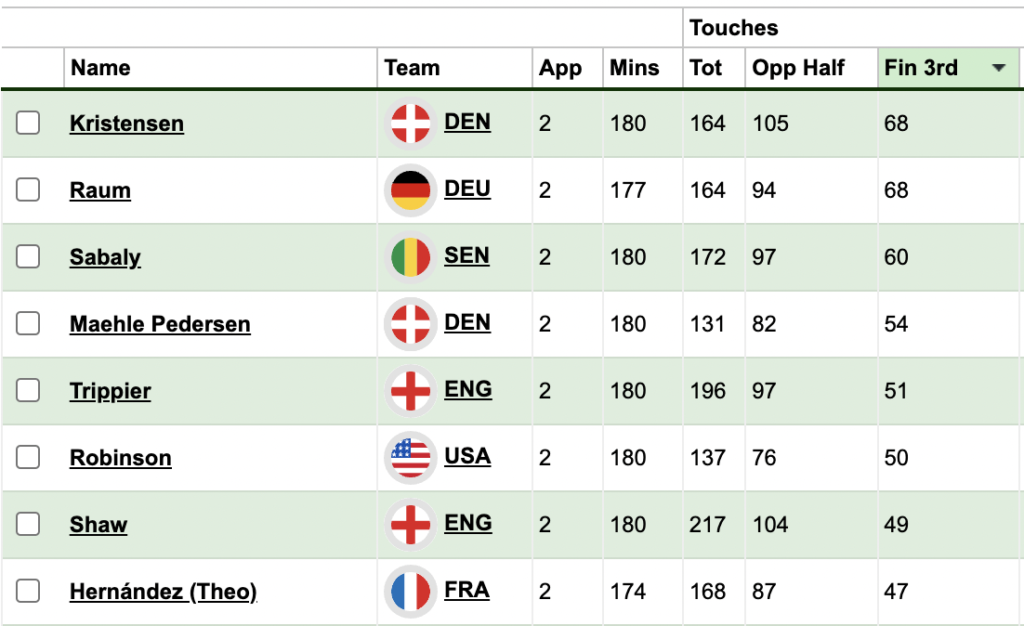This screenshot has width=1024, height=626.
Task: Open Kristensen's player profile link
Action: [125, 123]
